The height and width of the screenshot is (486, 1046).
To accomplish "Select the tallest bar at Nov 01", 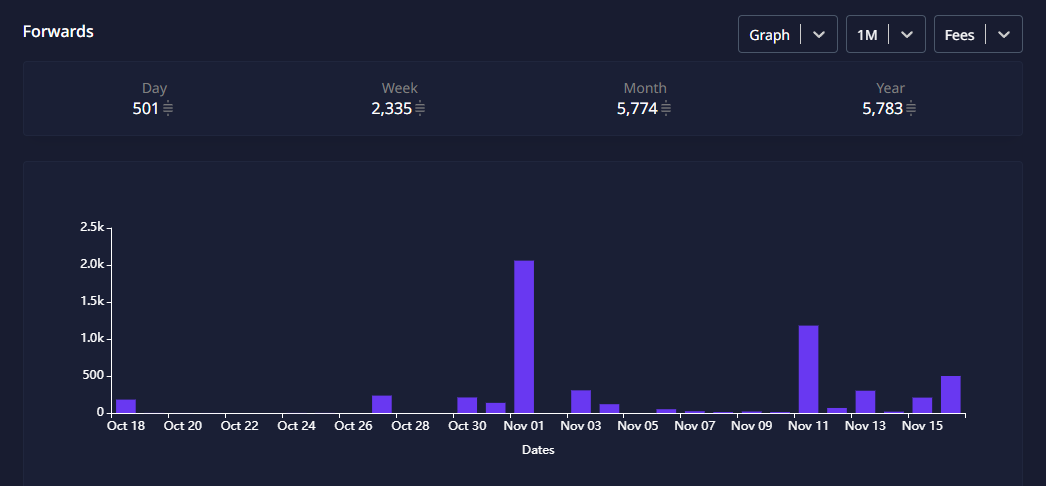I will click(x=524, y=336).
